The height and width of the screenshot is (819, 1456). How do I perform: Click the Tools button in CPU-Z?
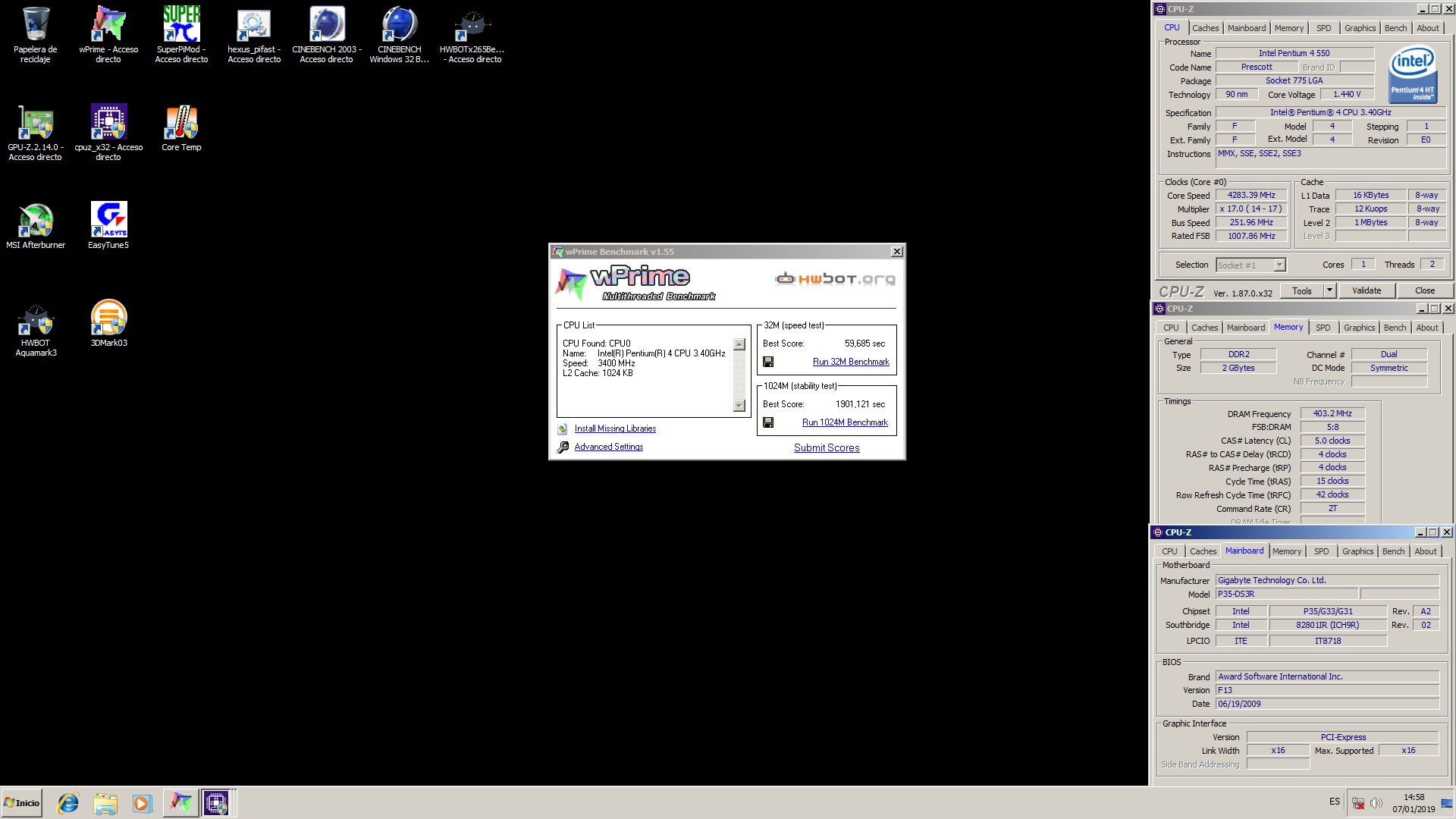coord(1301,290)
